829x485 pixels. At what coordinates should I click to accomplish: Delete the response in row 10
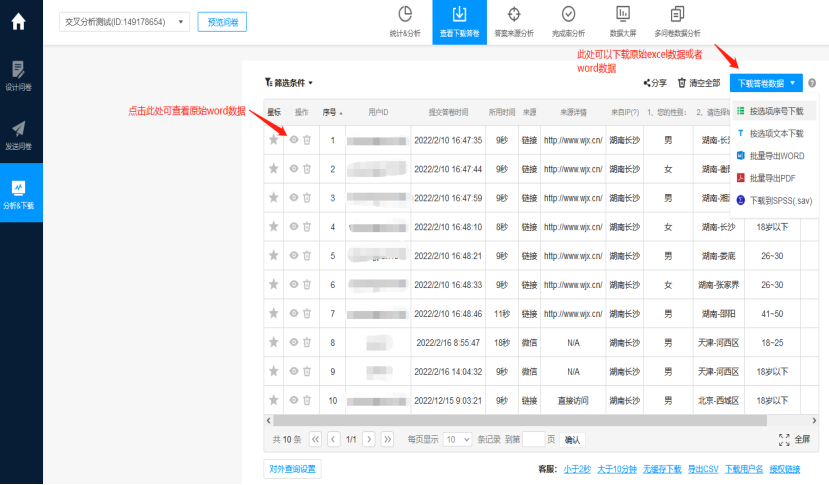[307, 400]
